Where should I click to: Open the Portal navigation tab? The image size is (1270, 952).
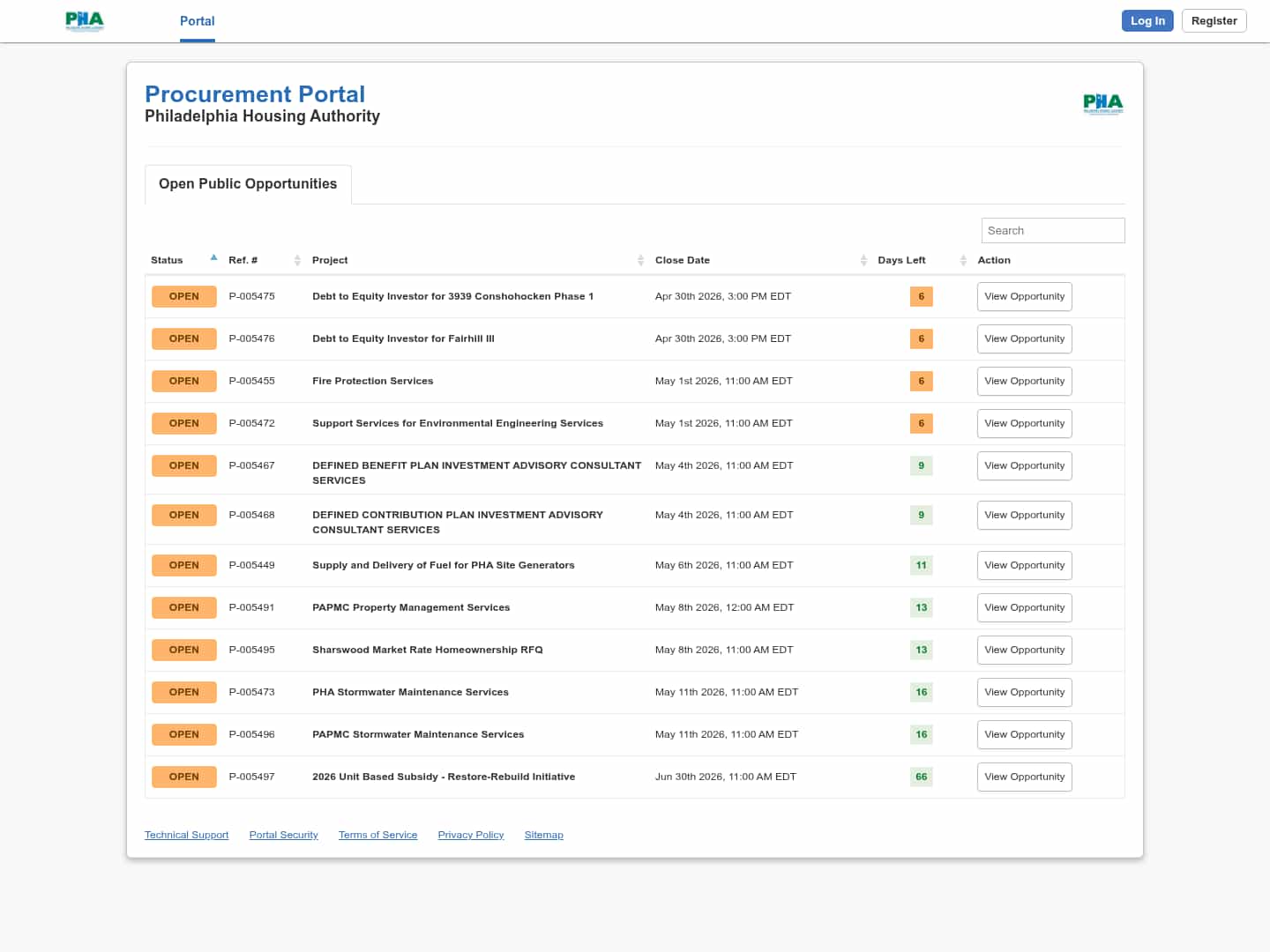click(x=197, y=21)
